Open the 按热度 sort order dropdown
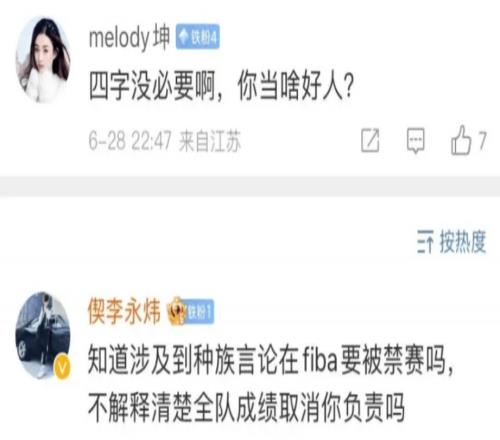The width and height of the screenshot is (500, 440). [x=451, y=242]
